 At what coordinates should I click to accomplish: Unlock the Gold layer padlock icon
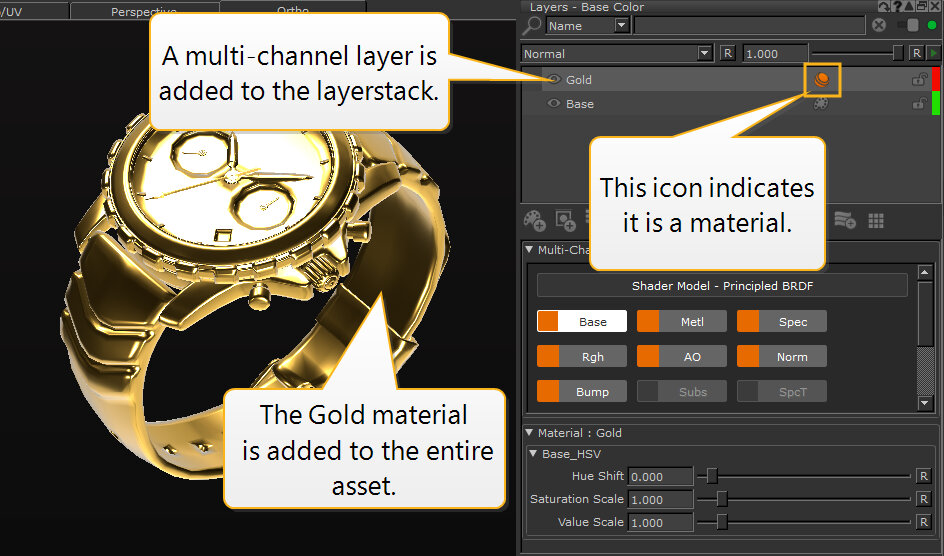coord(918,80)
